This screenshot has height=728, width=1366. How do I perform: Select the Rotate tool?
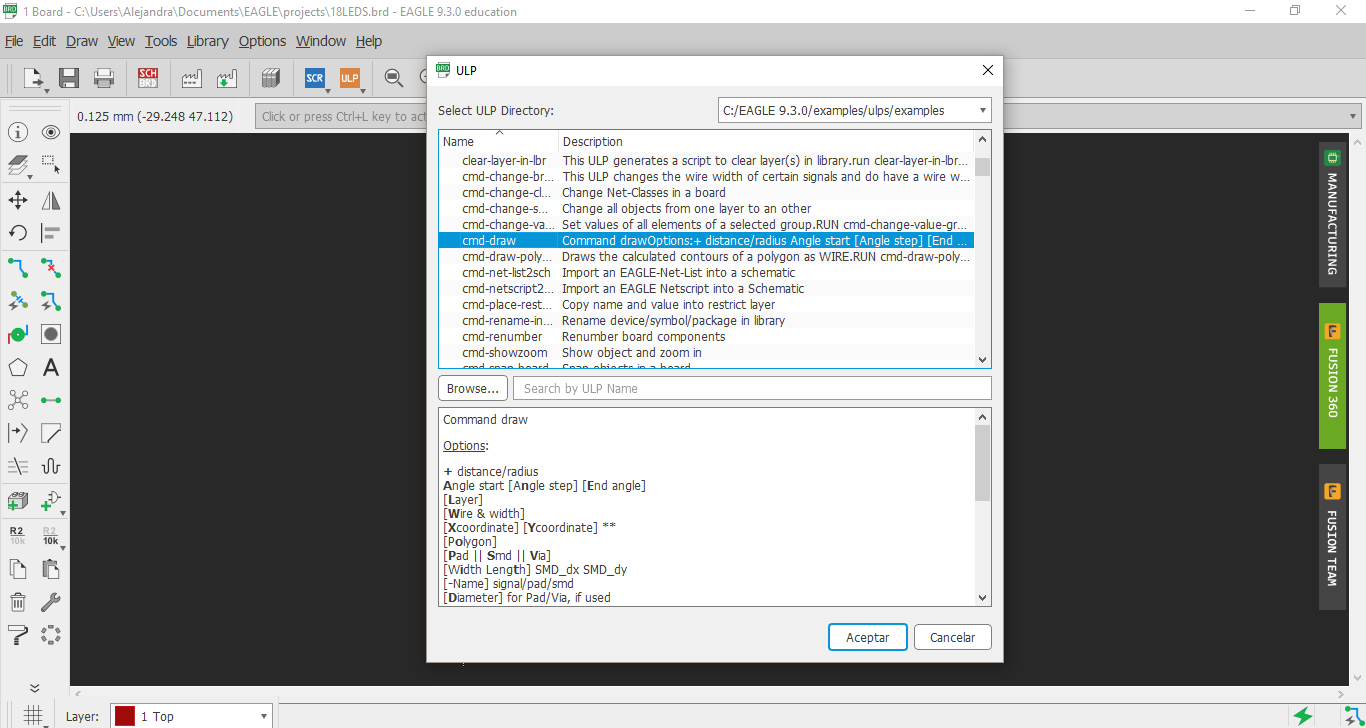(18, 232)
